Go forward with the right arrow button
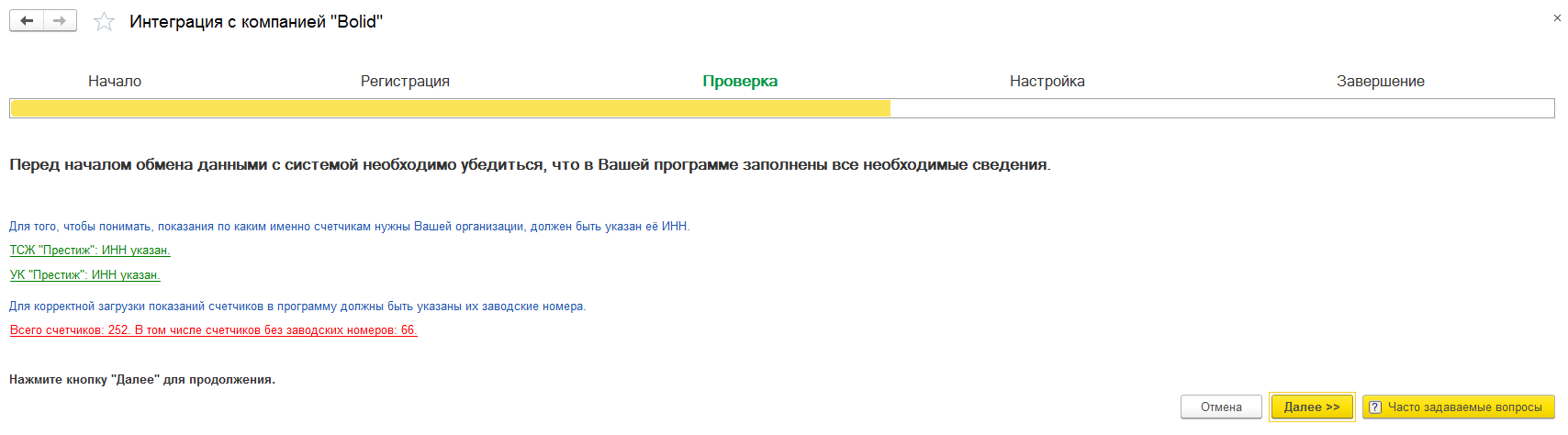The width and height of the screenshot is (1568, 435). point(61,21)
